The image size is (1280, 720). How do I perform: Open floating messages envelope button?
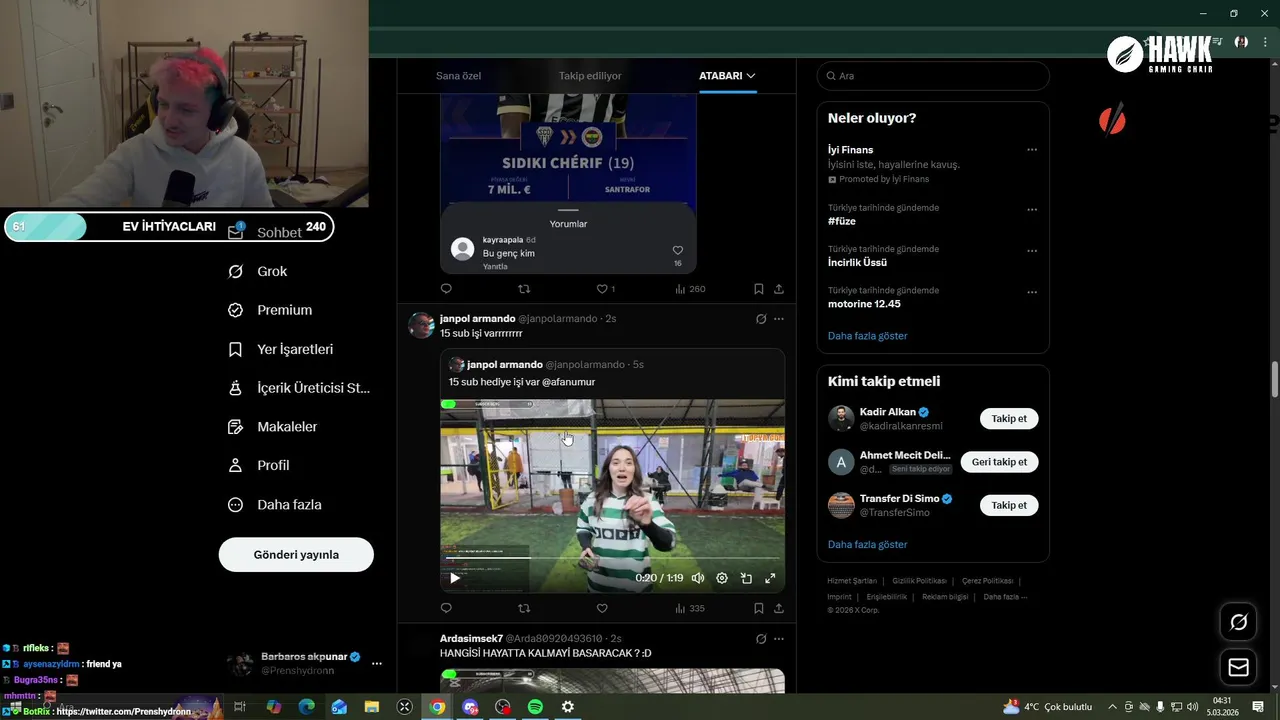point(1239,667)
